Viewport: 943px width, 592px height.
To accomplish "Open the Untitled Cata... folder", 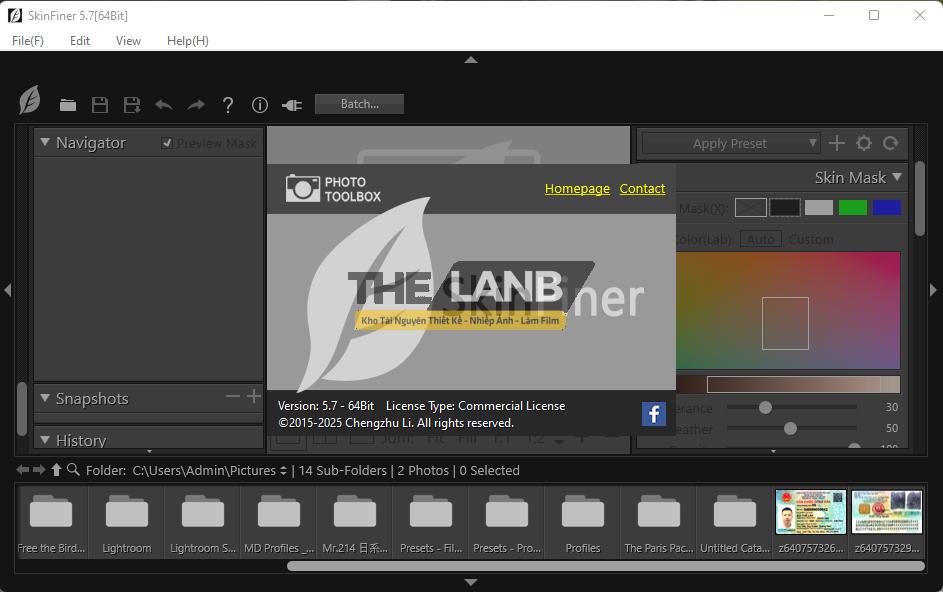I will click(x=735, y=522).
